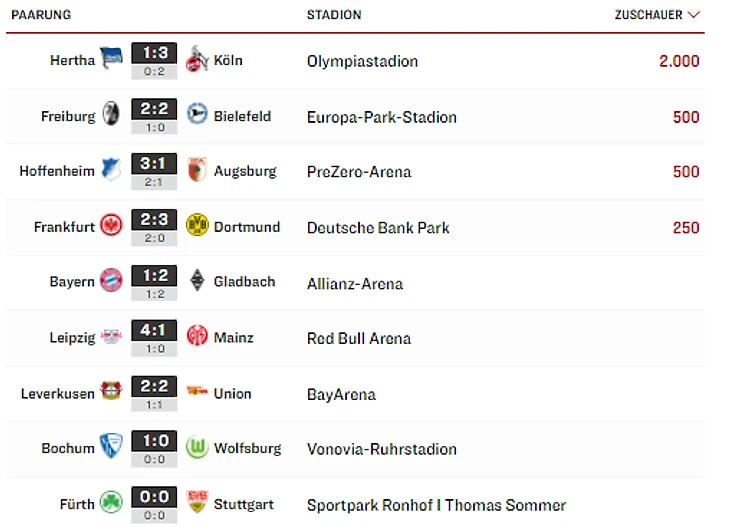Screen dimensions: 730x527
Task: Click the Hertha BSC club crest
Action: pyautogui.click(x=111, y=60)
